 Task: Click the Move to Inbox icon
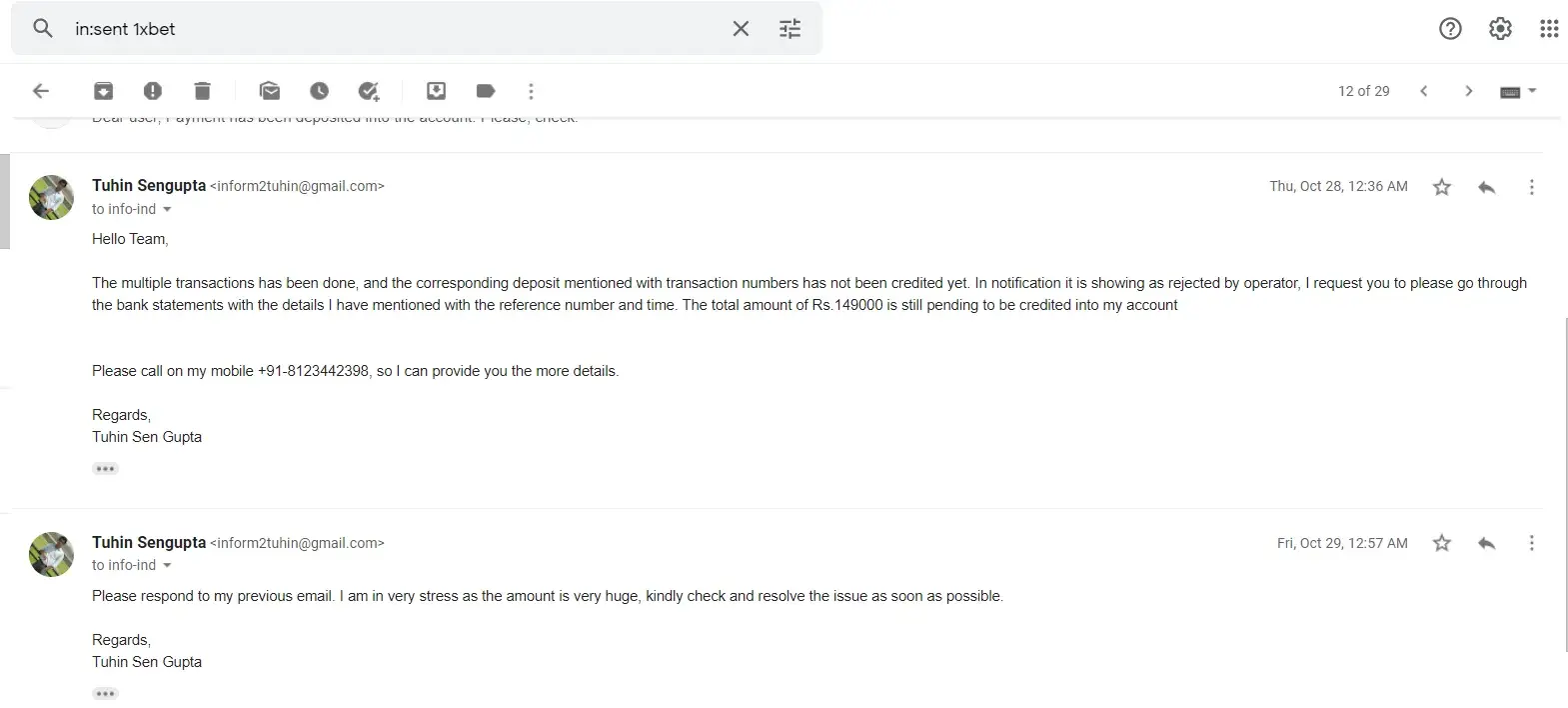(436, 91)
